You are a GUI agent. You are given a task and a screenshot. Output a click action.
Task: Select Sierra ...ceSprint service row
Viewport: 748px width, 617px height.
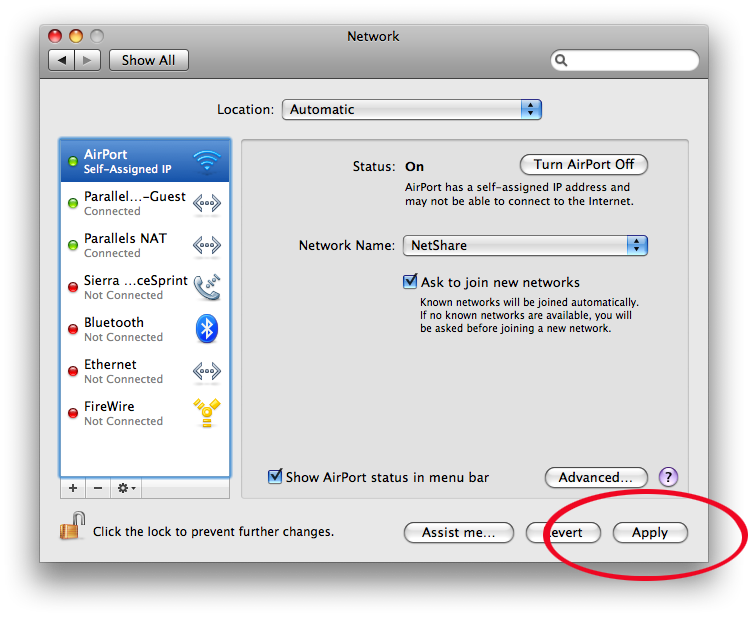click(x=145, y=287)
